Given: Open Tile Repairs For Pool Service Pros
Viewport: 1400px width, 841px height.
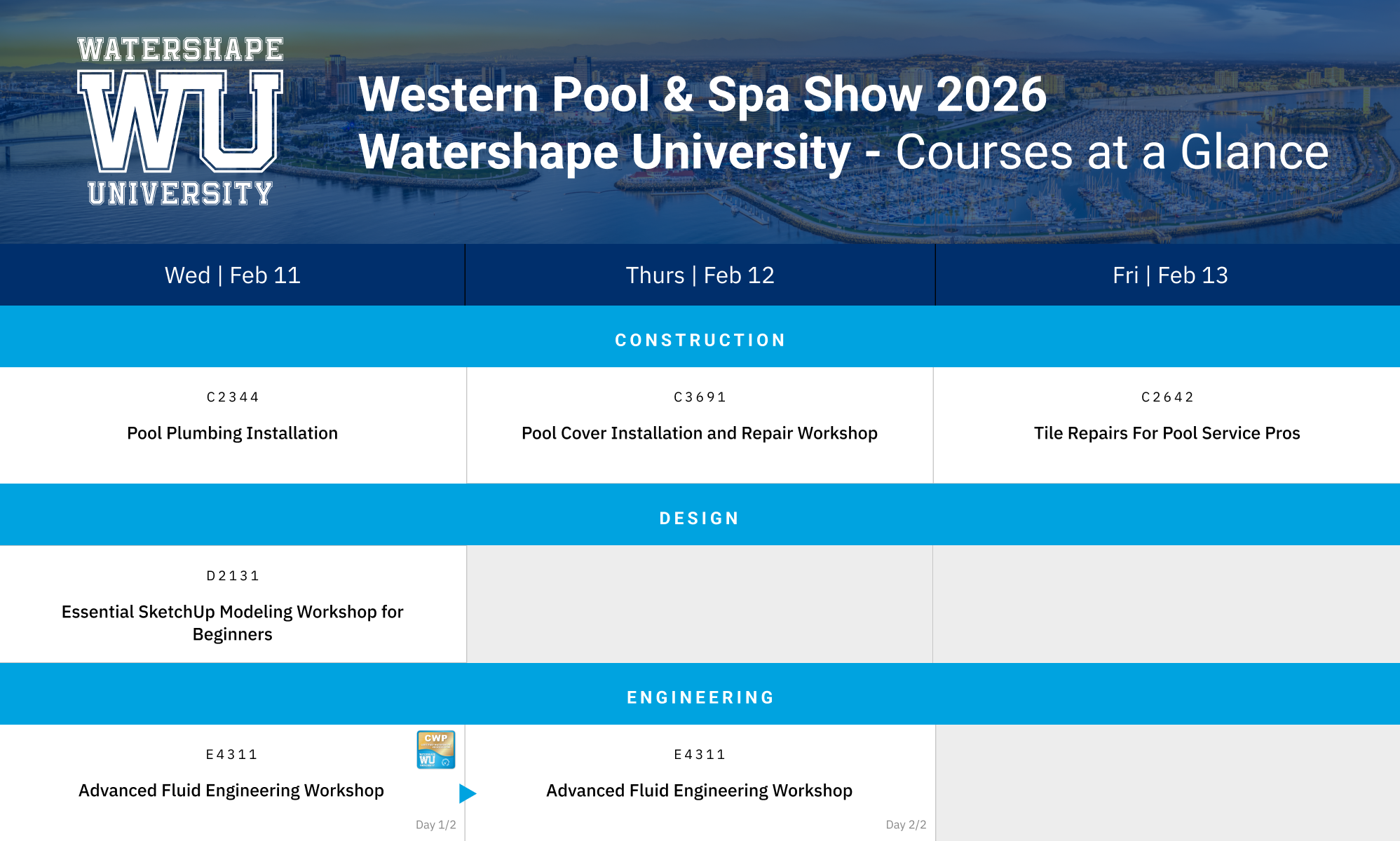Looking at the screenshot, I should coord(1167,433).
